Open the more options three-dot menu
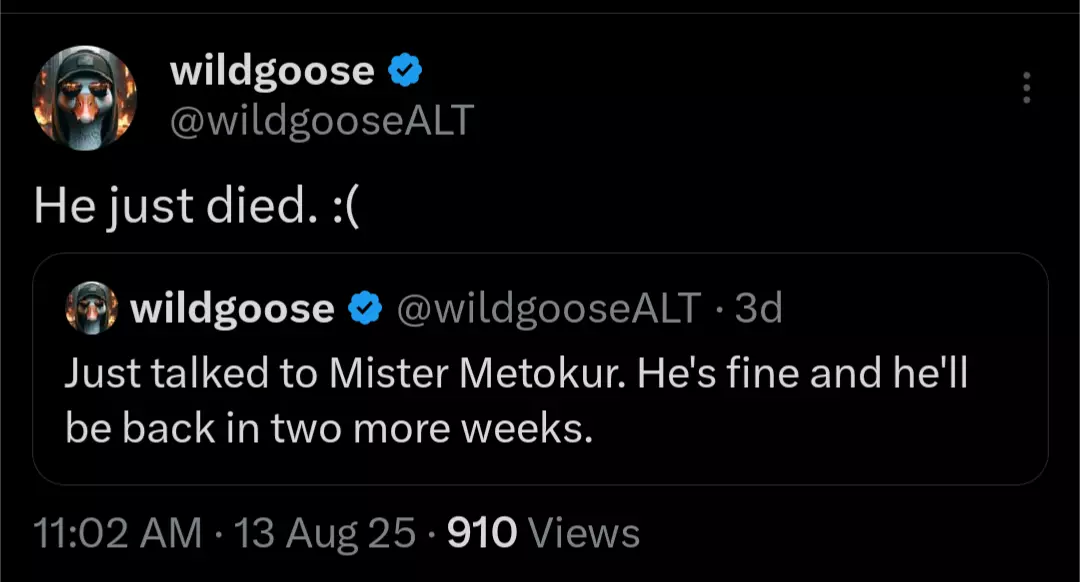Screen dimensions: 1080x582 pos(1026,87)
